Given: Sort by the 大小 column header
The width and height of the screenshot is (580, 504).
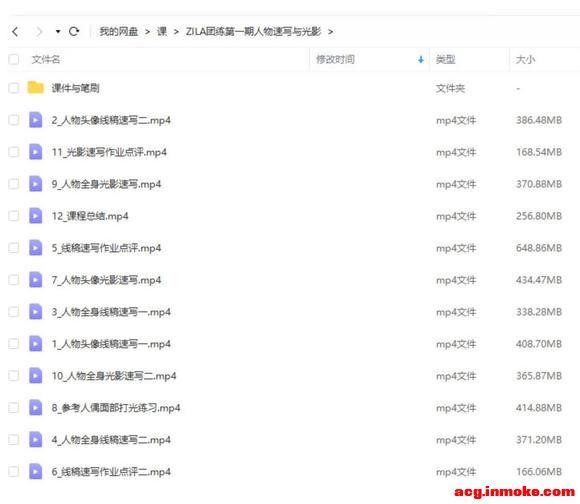Looking at the screenshot, I should pyautogui.click(x=525, y=59).
